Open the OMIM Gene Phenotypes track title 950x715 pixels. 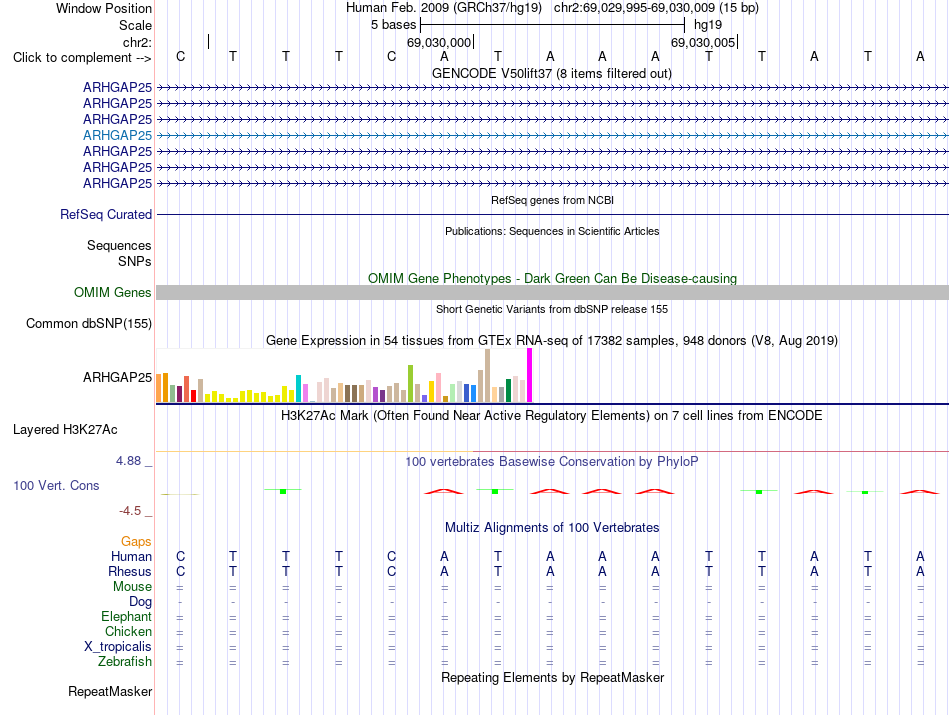point(552,279)
